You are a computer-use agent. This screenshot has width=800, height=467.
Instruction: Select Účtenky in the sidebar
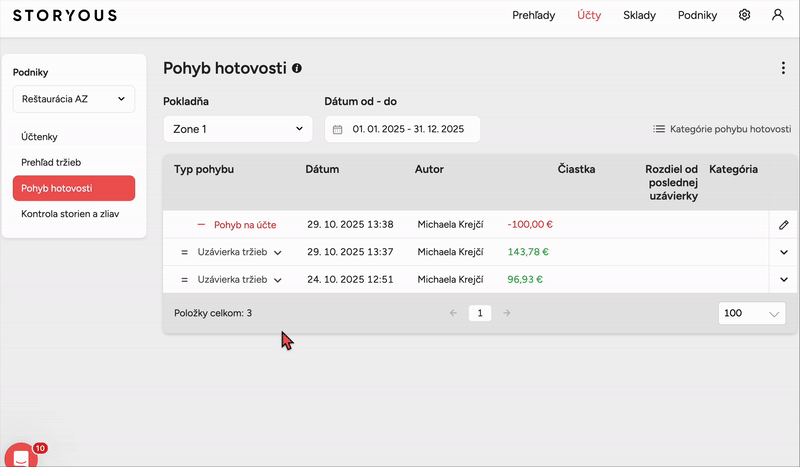tap(40, 135)
